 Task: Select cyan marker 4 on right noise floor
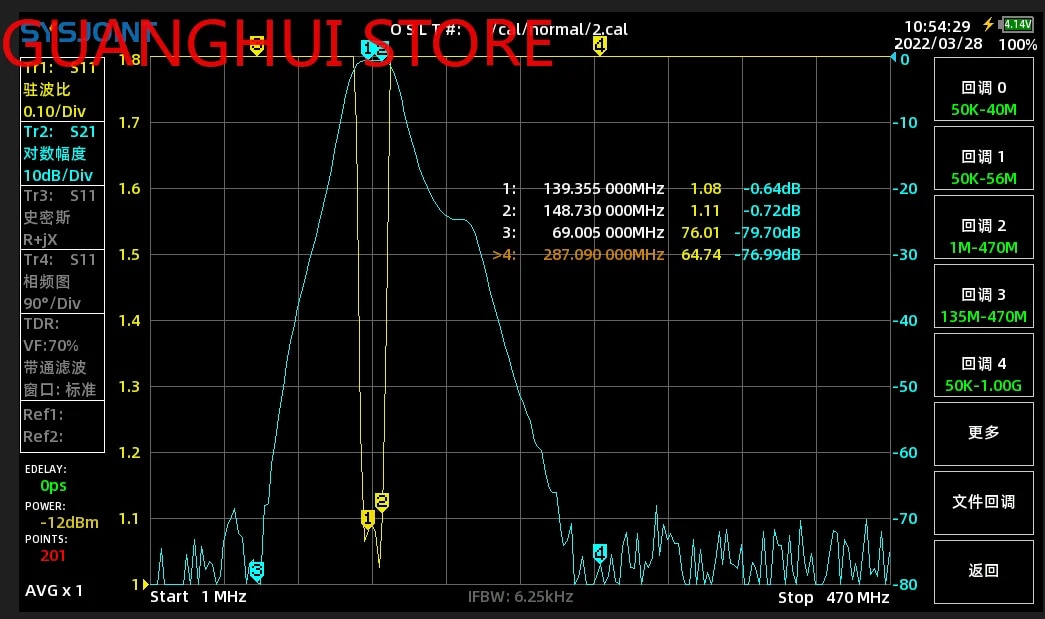click(600, 552)
